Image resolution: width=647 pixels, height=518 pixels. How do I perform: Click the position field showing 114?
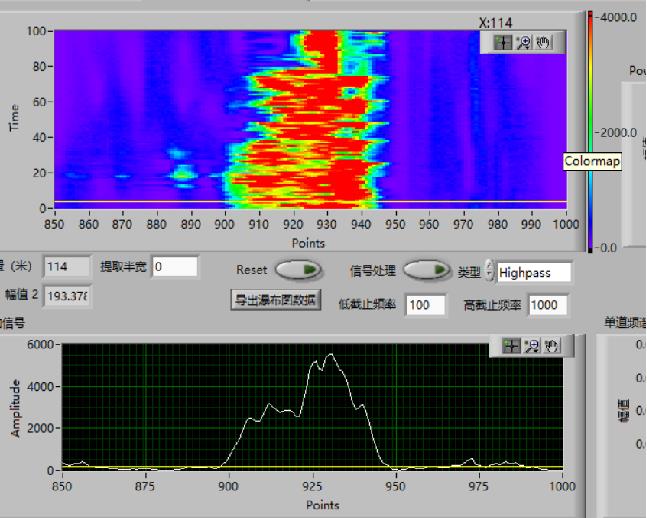(x=67, y=267)
